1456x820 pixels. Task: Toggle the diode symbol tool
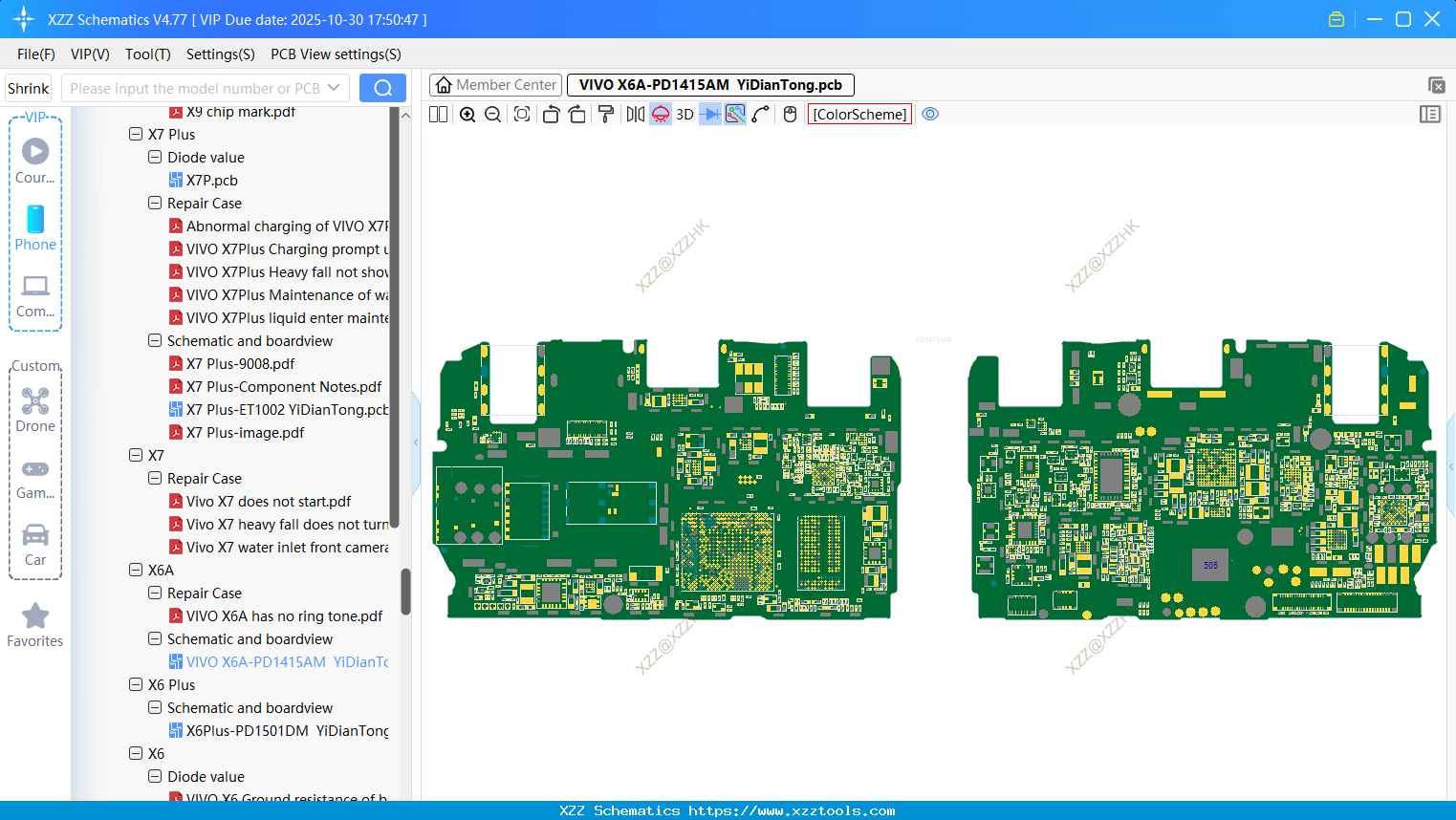click(710, 115)
